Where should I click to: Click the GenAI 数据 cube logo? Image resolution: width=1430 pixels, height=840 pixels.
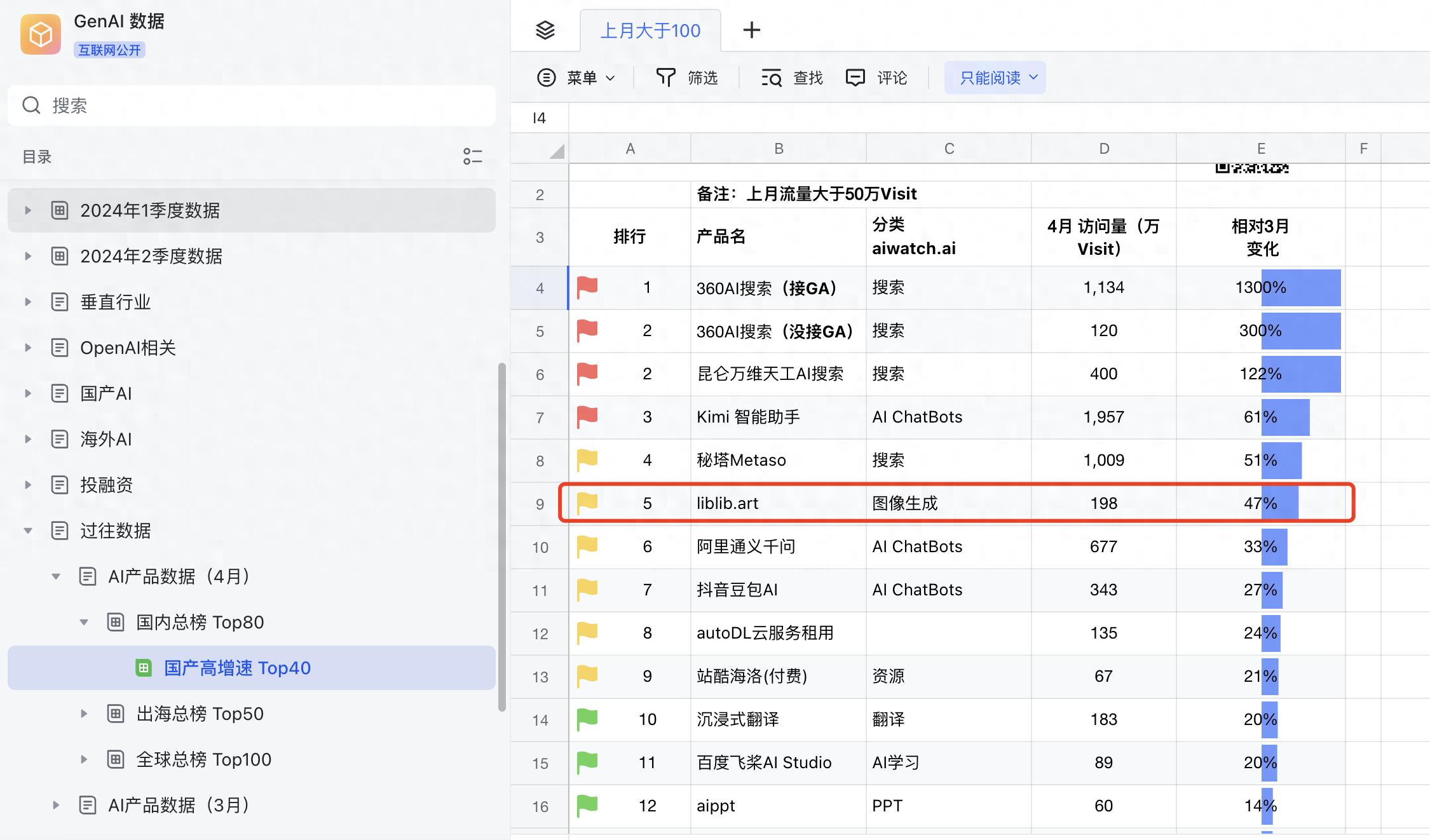tap(41, 34)
